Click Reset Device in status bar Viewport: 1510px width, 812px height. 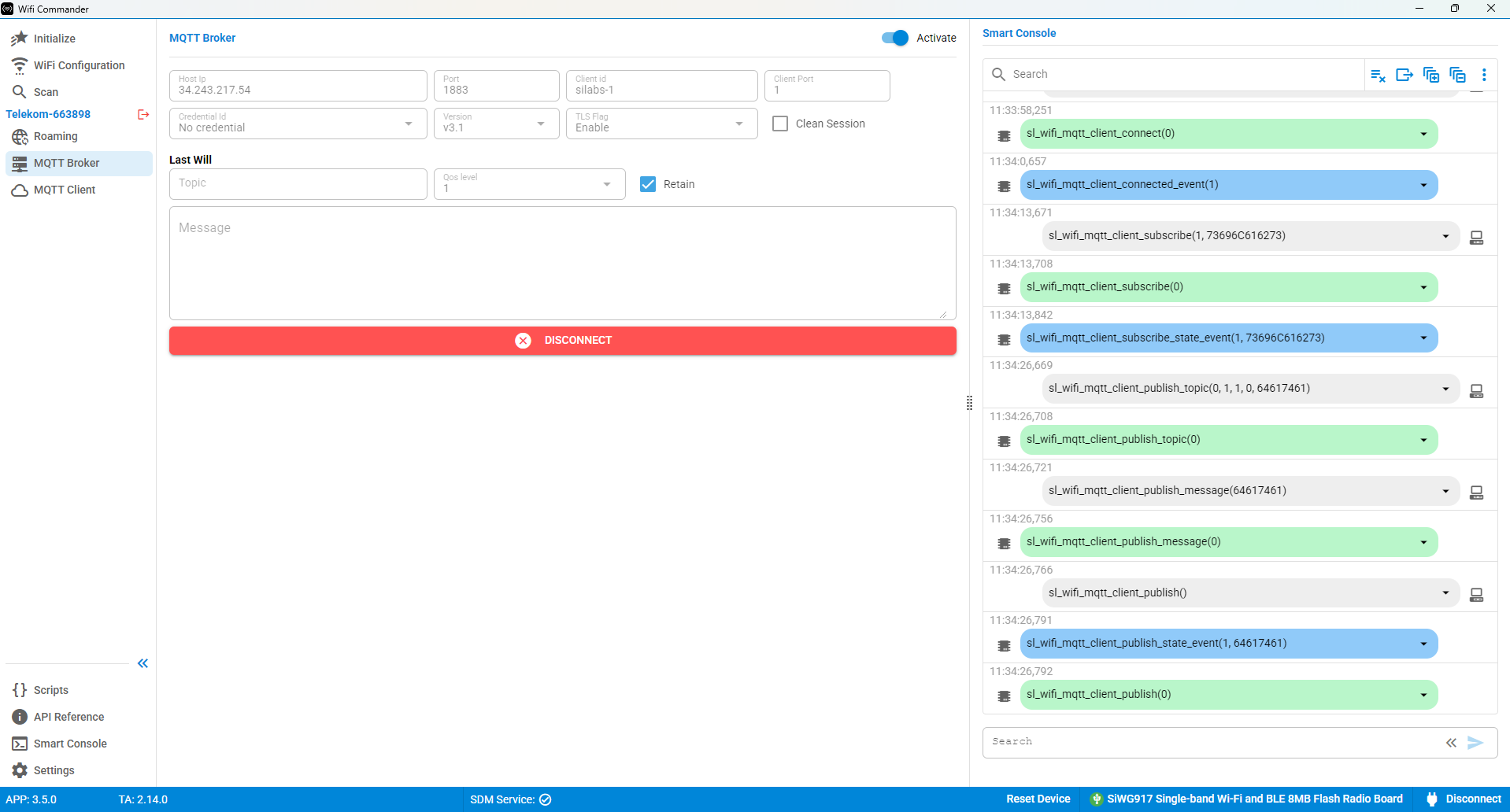[1038, 799]
